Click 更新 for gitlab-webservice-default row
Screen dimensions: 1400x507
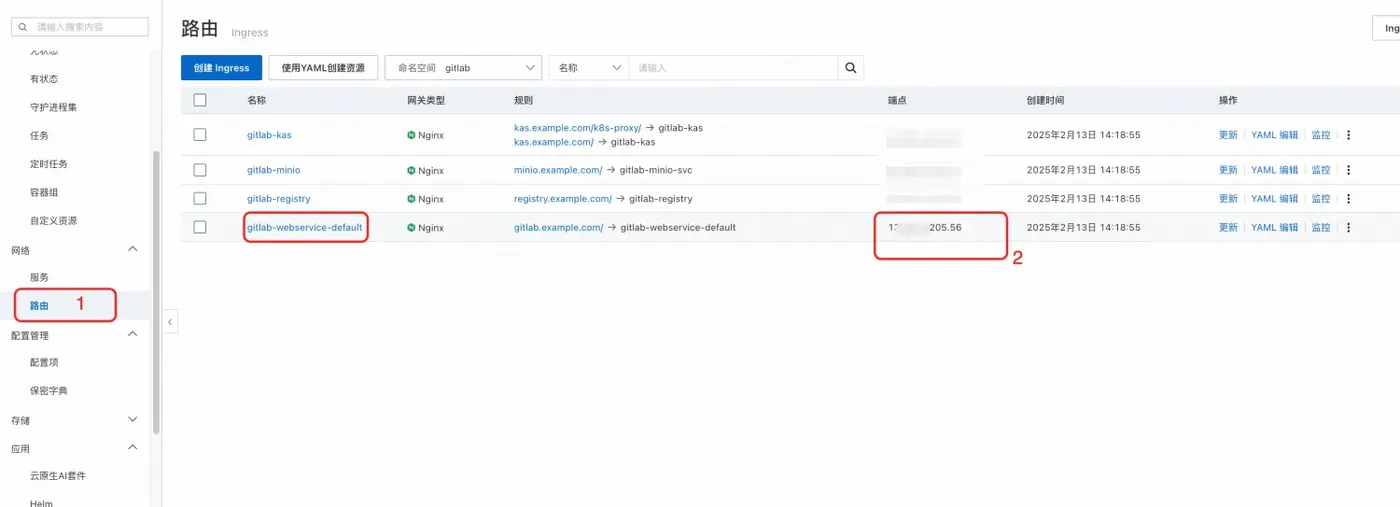(1228, 228)
